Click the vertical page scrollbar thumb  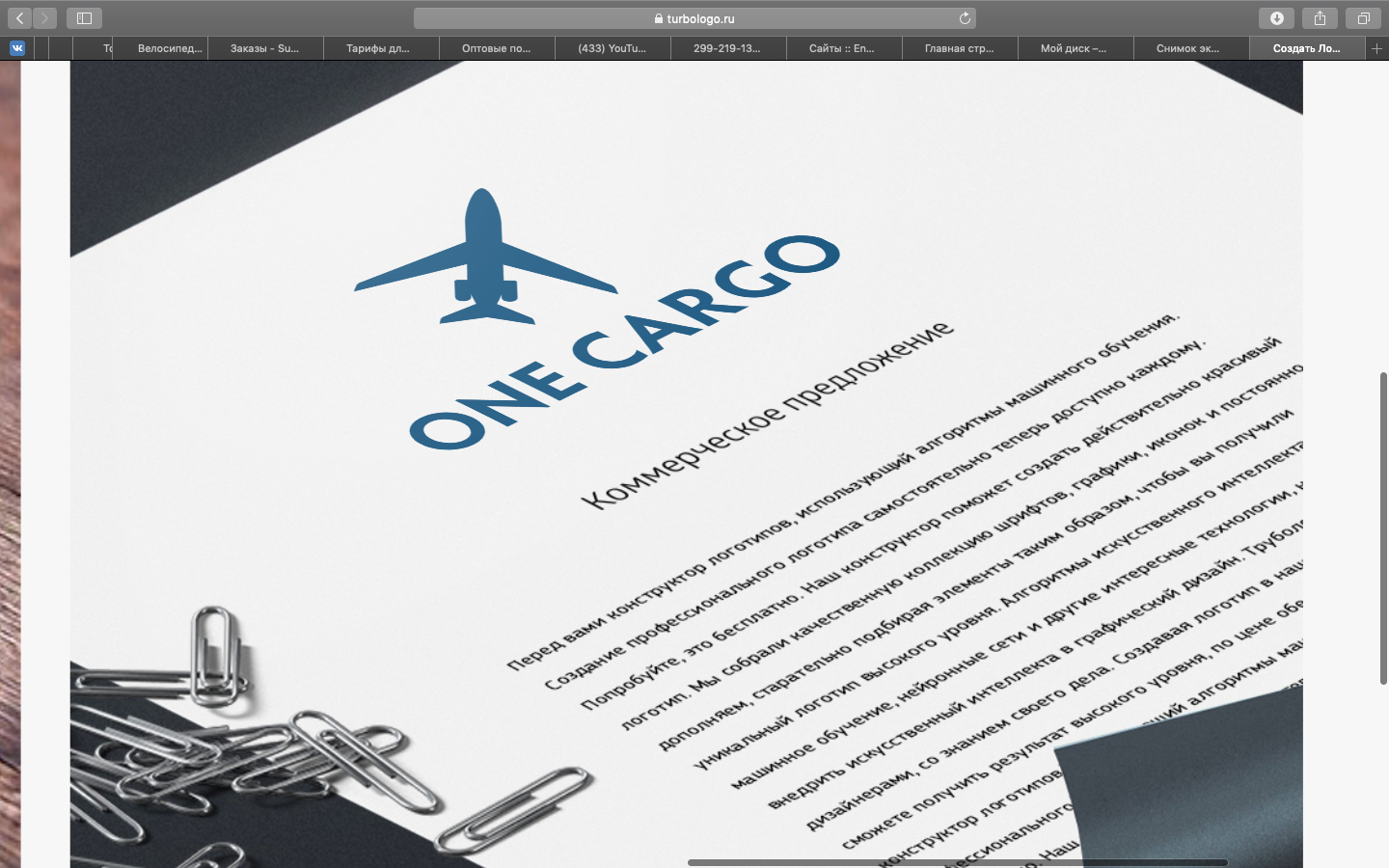(x=1383, y=528)
